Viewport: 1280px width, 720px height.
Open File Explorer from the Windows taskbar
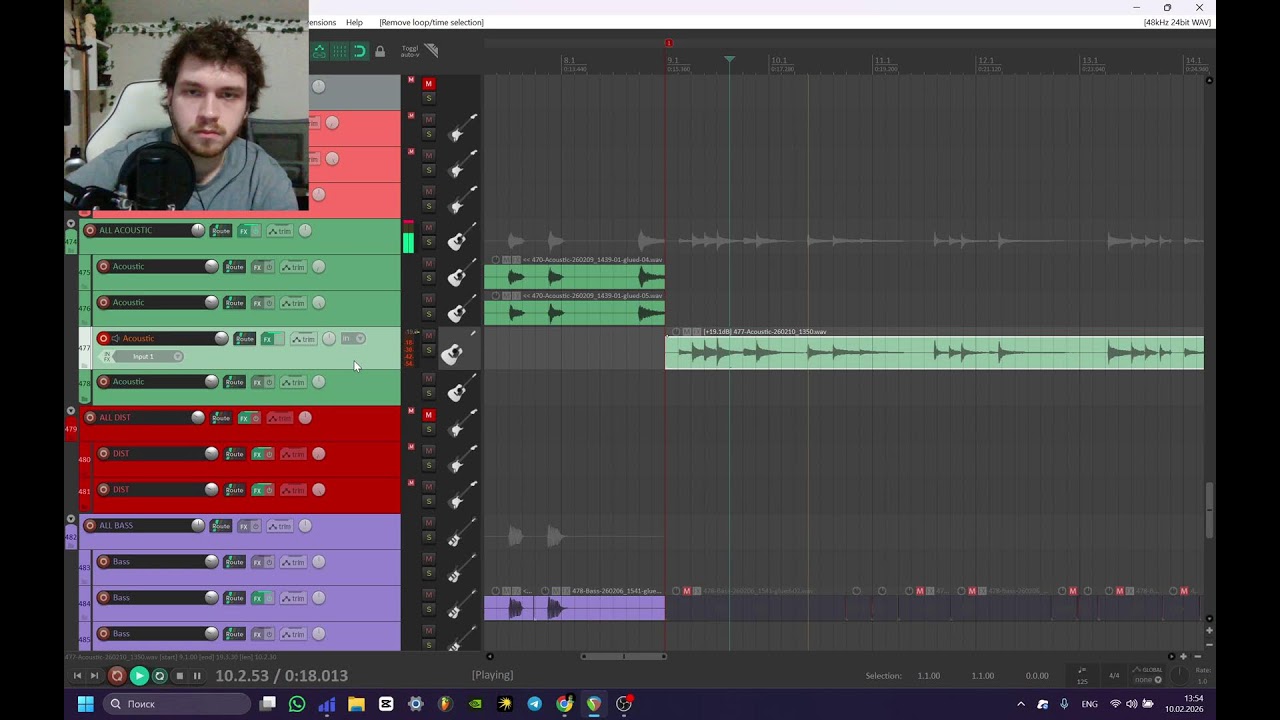(x=356, y=704)
